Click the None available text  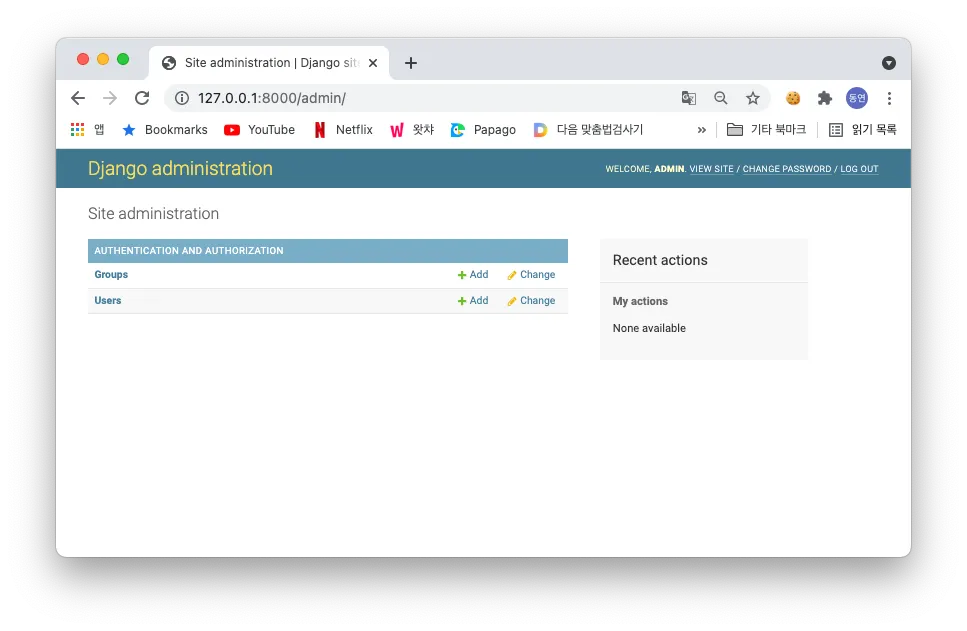pyautogui.click(x=649, y=328)
